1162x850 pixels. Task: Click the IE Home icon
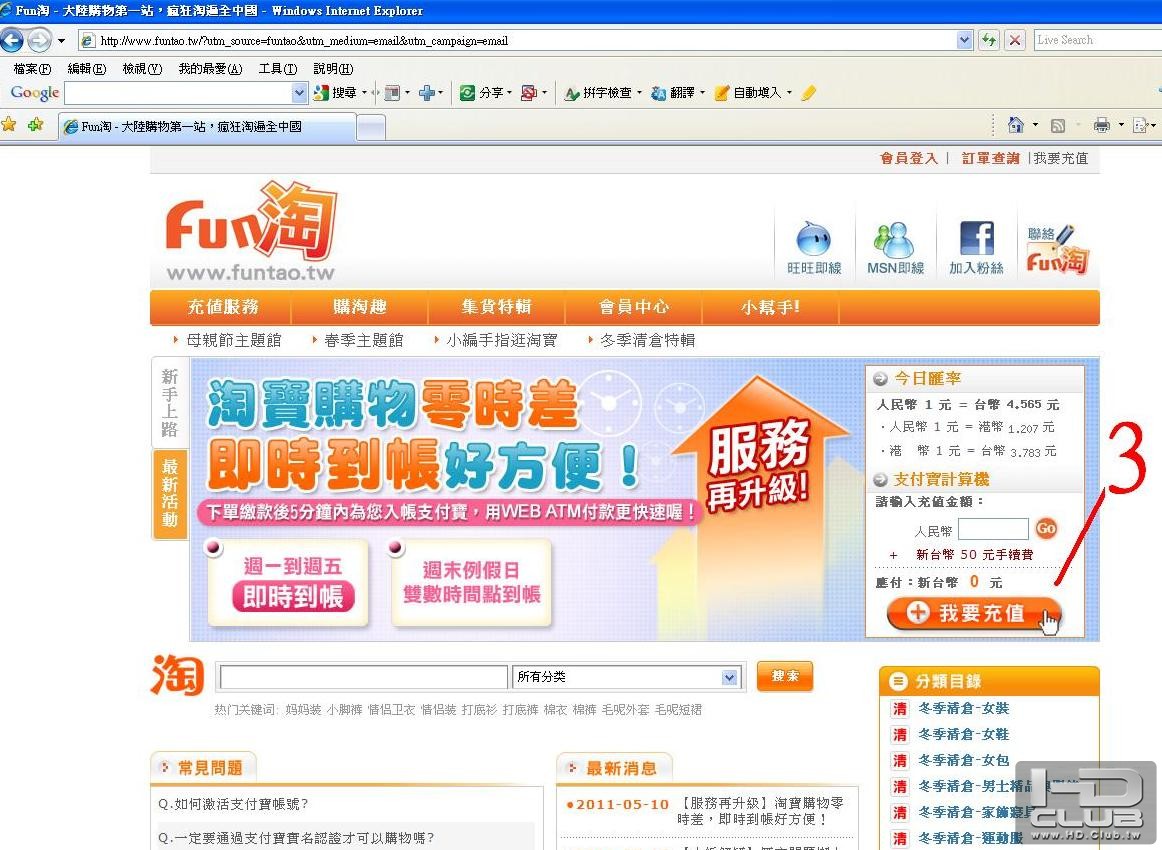click(x=1016, y=124)
